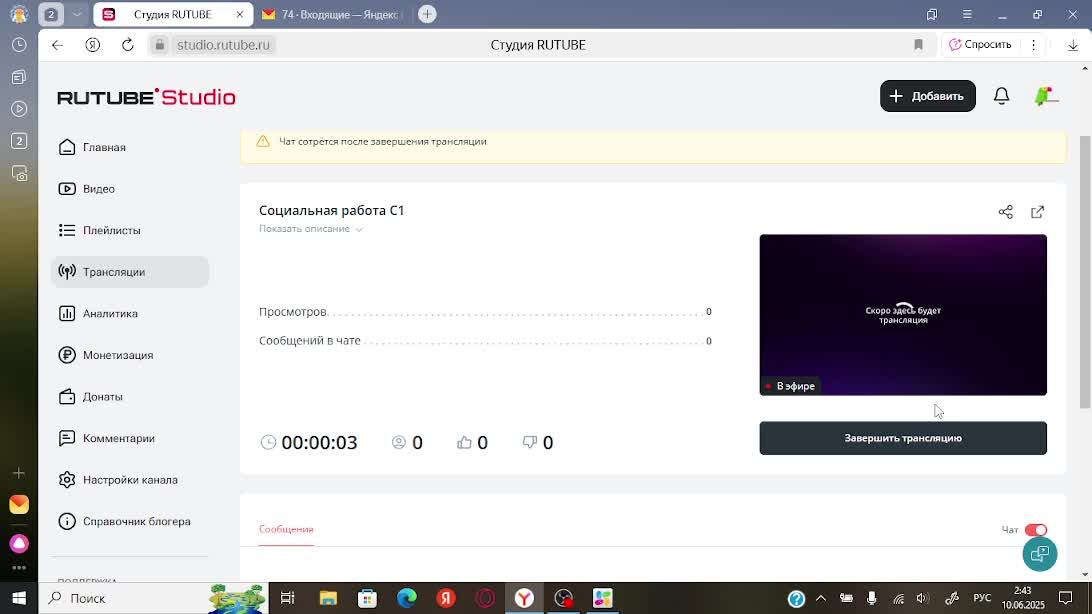Screen dimensions: 1092x614
Task: Click the likes thumbs-up counter icon
Action: click(465, 442)
